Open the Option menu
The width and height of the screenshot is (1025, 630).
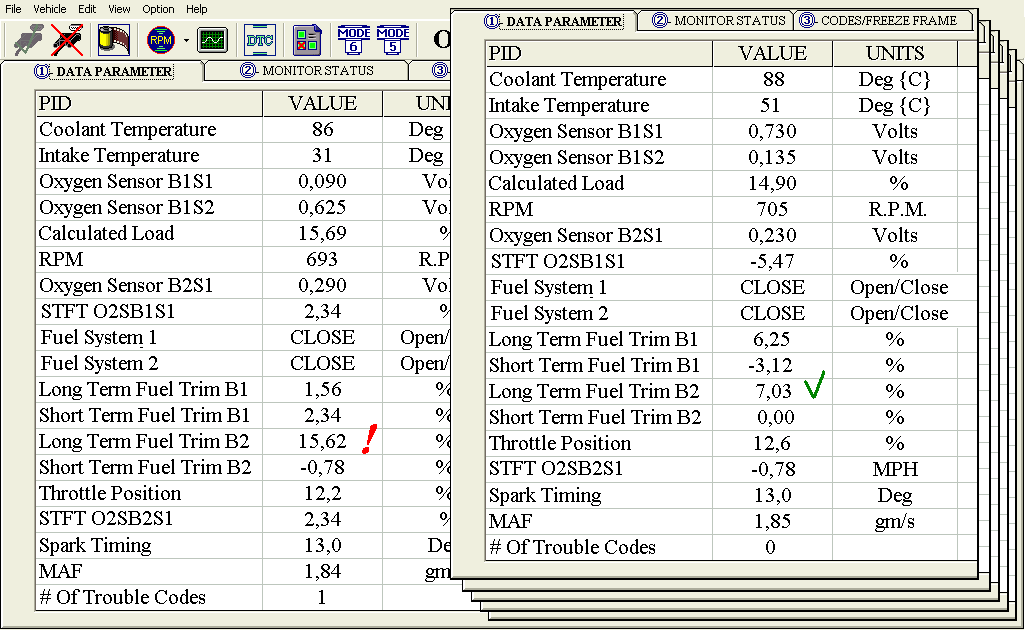(x=158, y=9)
